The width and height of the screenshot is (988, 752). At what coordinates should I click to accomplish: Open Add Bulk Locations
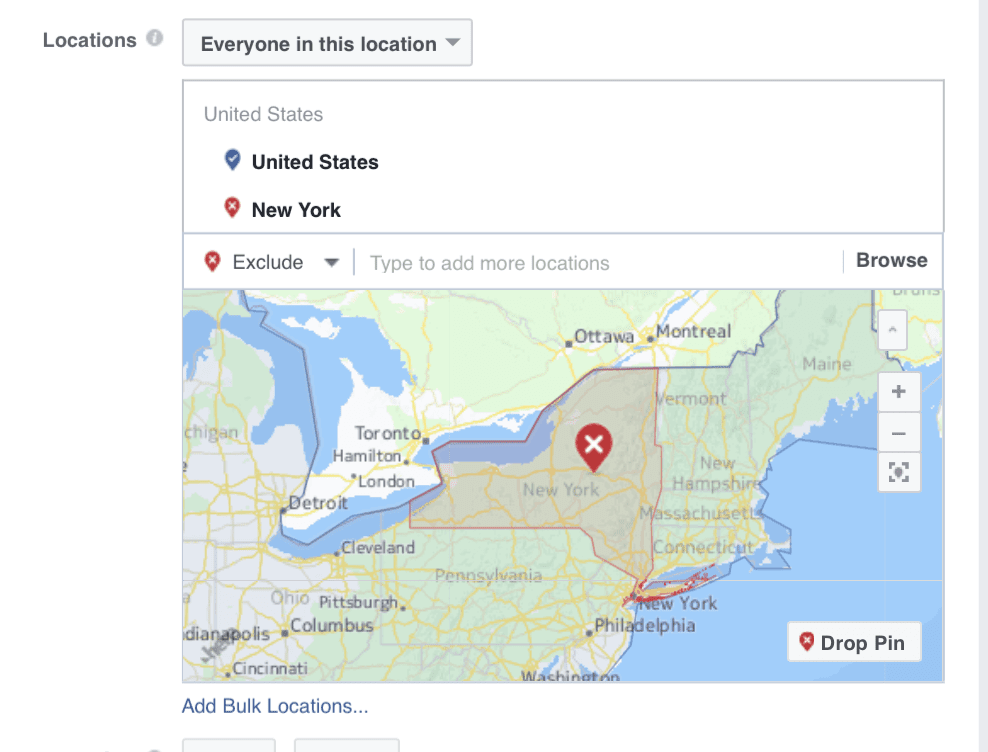coord(275,705)
